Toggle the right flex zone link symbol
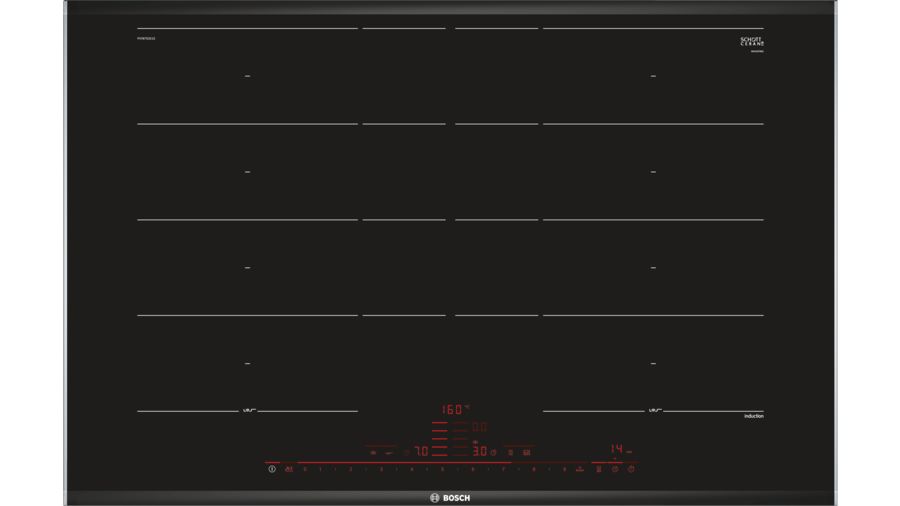This screenshot has width=900, height=506. coord(654,411)
